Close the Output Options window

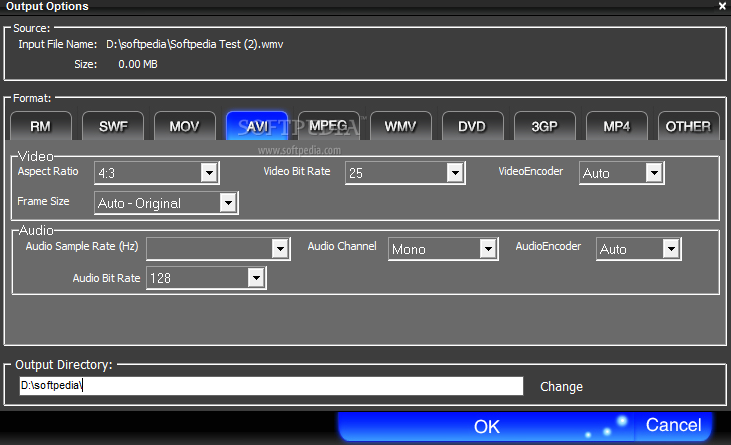[722, 6]
